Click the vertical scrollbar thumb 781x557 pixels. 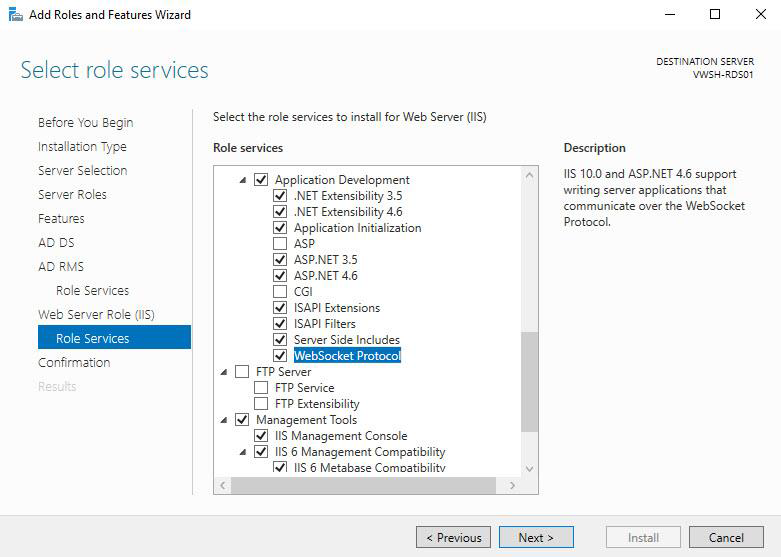(x=529, y=382)
